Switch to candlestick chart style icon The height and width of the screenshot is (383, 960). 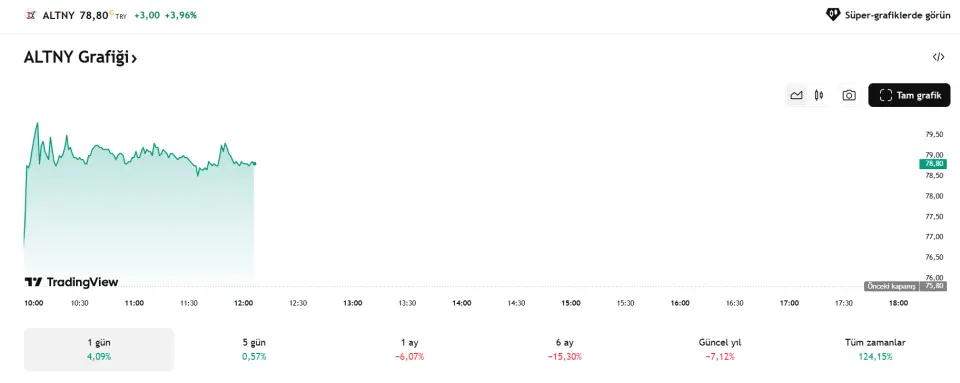[x=819, y=95]
